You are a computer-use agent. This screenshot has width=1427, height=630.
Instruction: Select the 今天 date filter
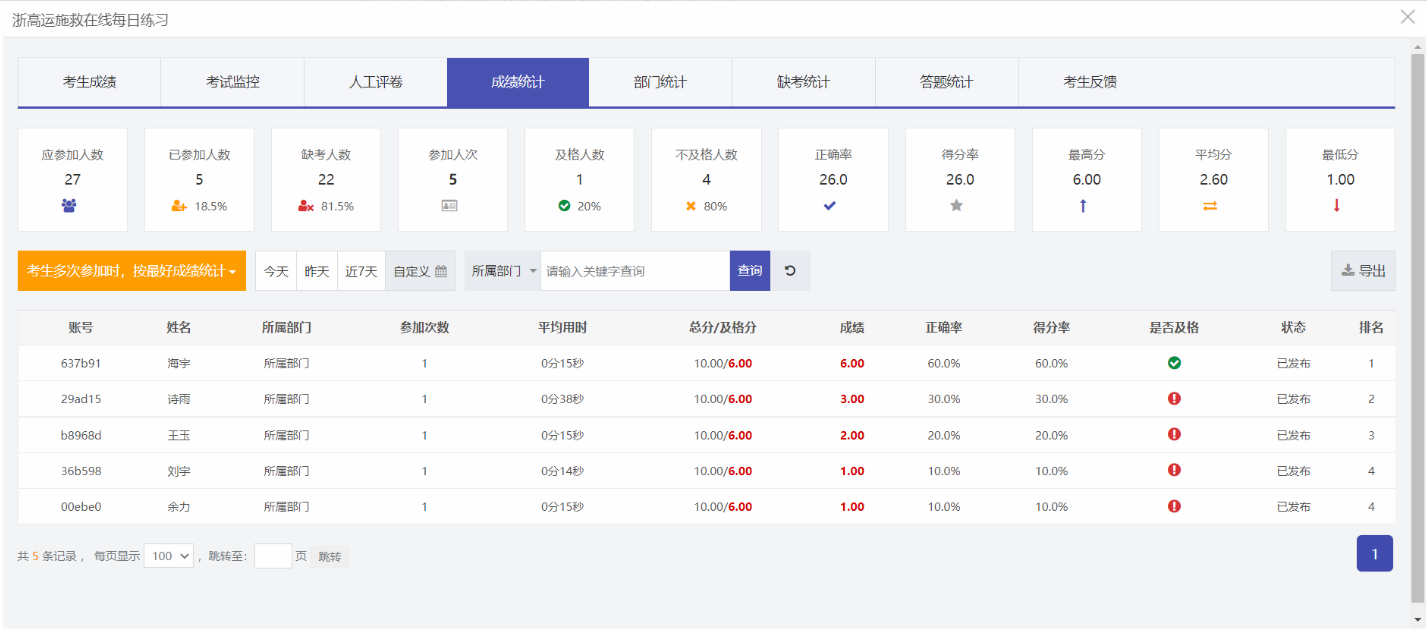(276, 271)
